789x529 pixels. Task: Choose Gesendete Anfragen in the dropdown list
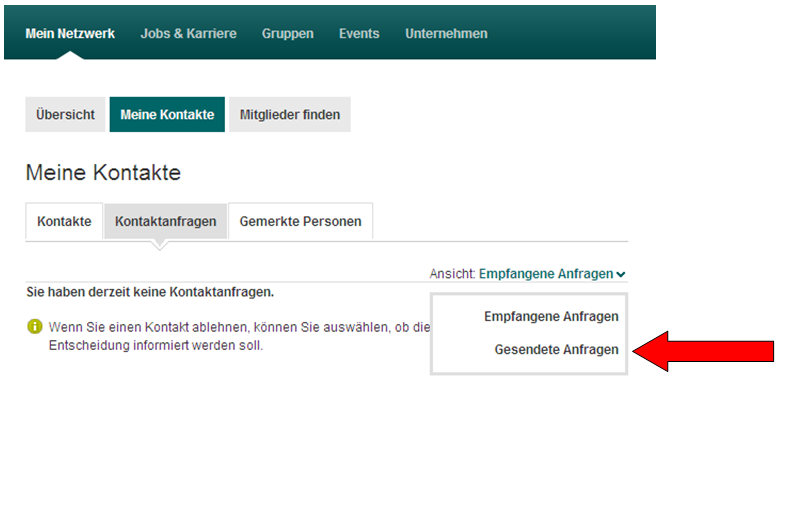point(556,350)
